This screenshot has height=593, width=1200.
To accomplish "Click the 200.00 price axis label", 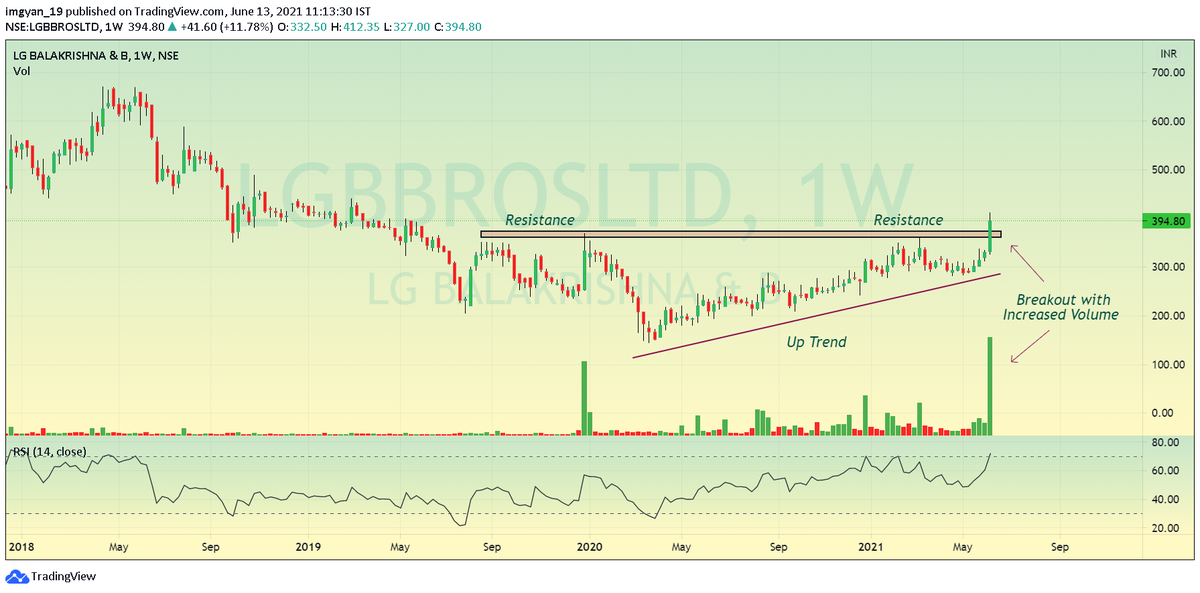I will point(1167,316).
